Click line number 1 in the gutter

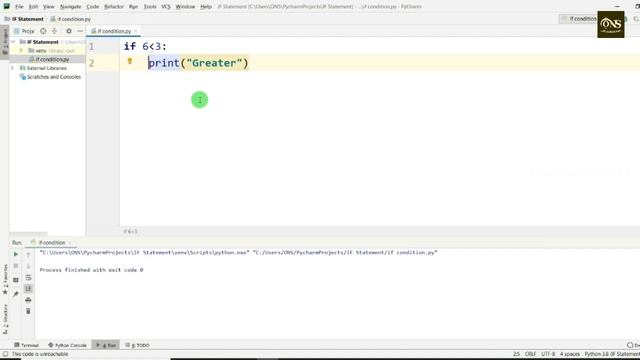point(91,47)
